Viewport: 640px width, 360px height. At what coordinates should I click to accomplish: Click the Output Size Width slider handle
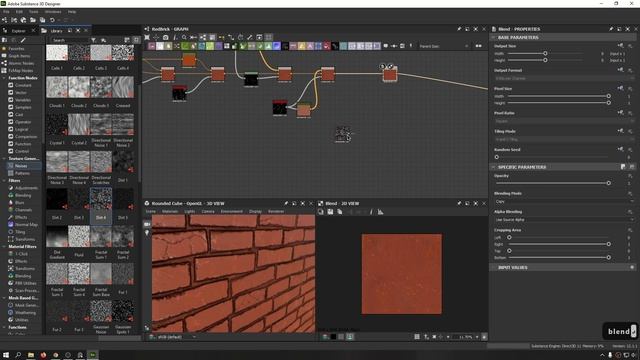click(x=545, y=53)
